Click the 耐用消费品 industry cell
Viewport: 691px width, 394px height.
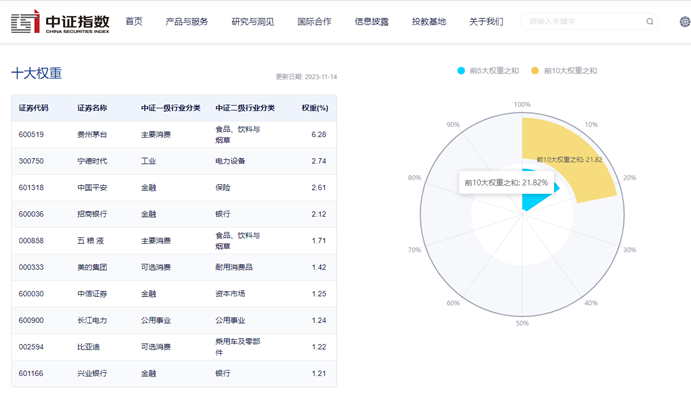pyautogui.click(x=234, y=267)
